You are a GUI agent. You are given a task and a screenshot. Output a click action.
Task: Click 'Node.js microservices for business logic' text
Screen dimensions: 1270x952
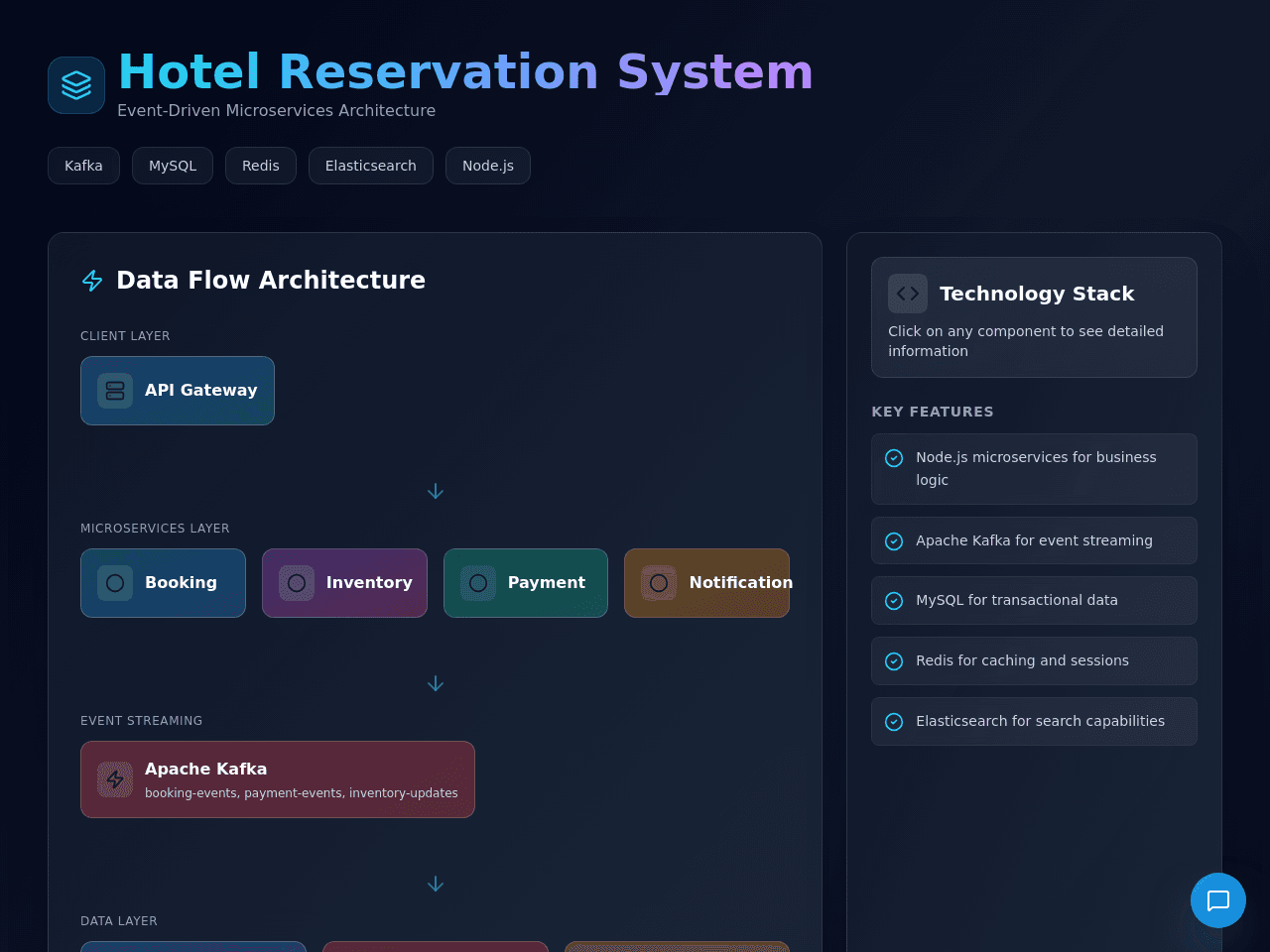pyautogui.click(x=1036, y=468)
